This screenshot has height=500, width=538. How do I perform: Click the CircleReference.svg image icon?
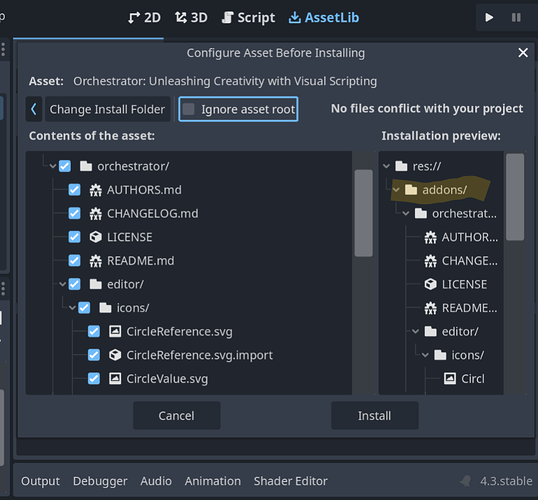pyautogui.click(x=115, y=332)
